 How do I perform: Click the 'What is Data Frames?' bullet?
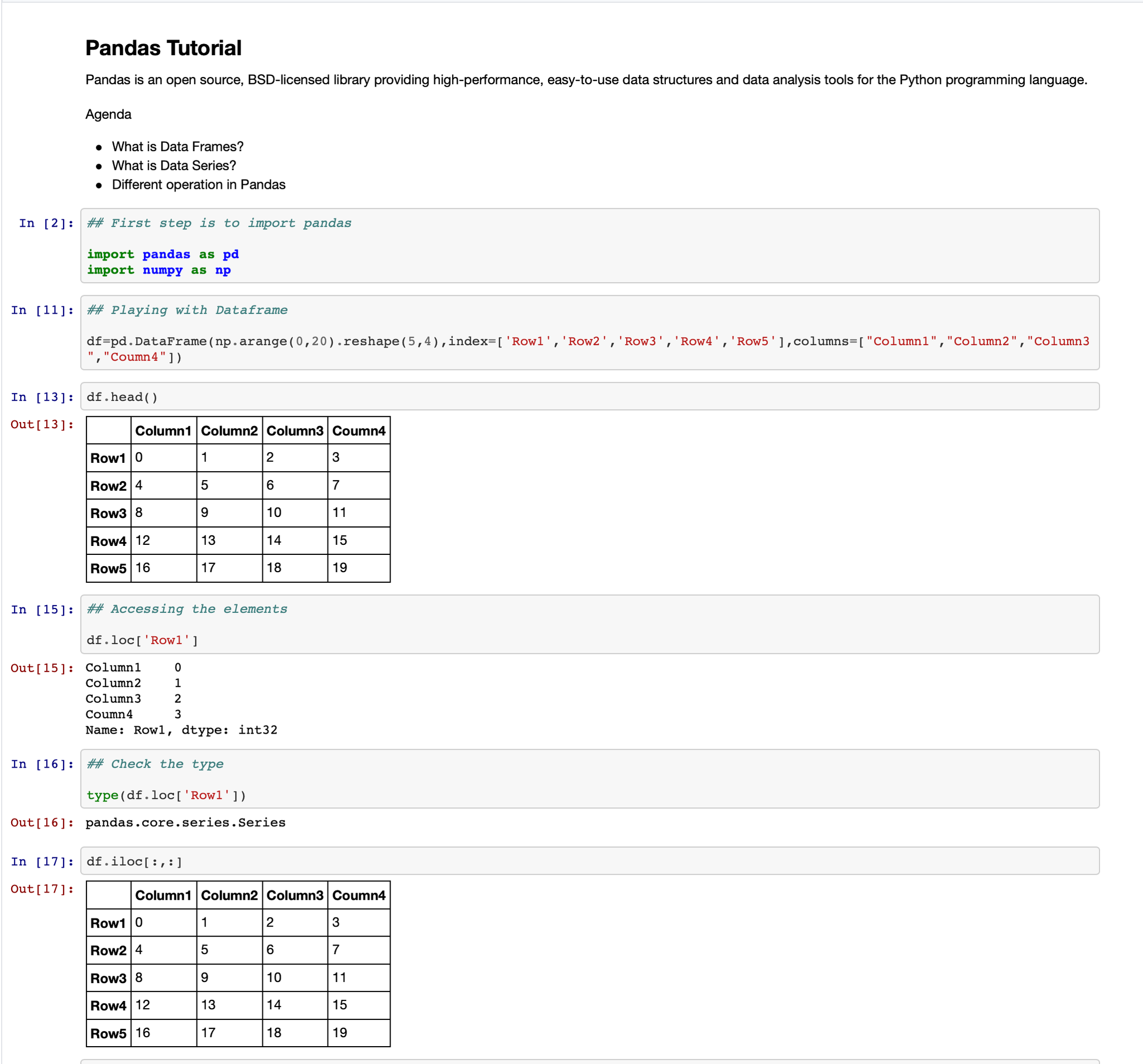click(177, 147)
